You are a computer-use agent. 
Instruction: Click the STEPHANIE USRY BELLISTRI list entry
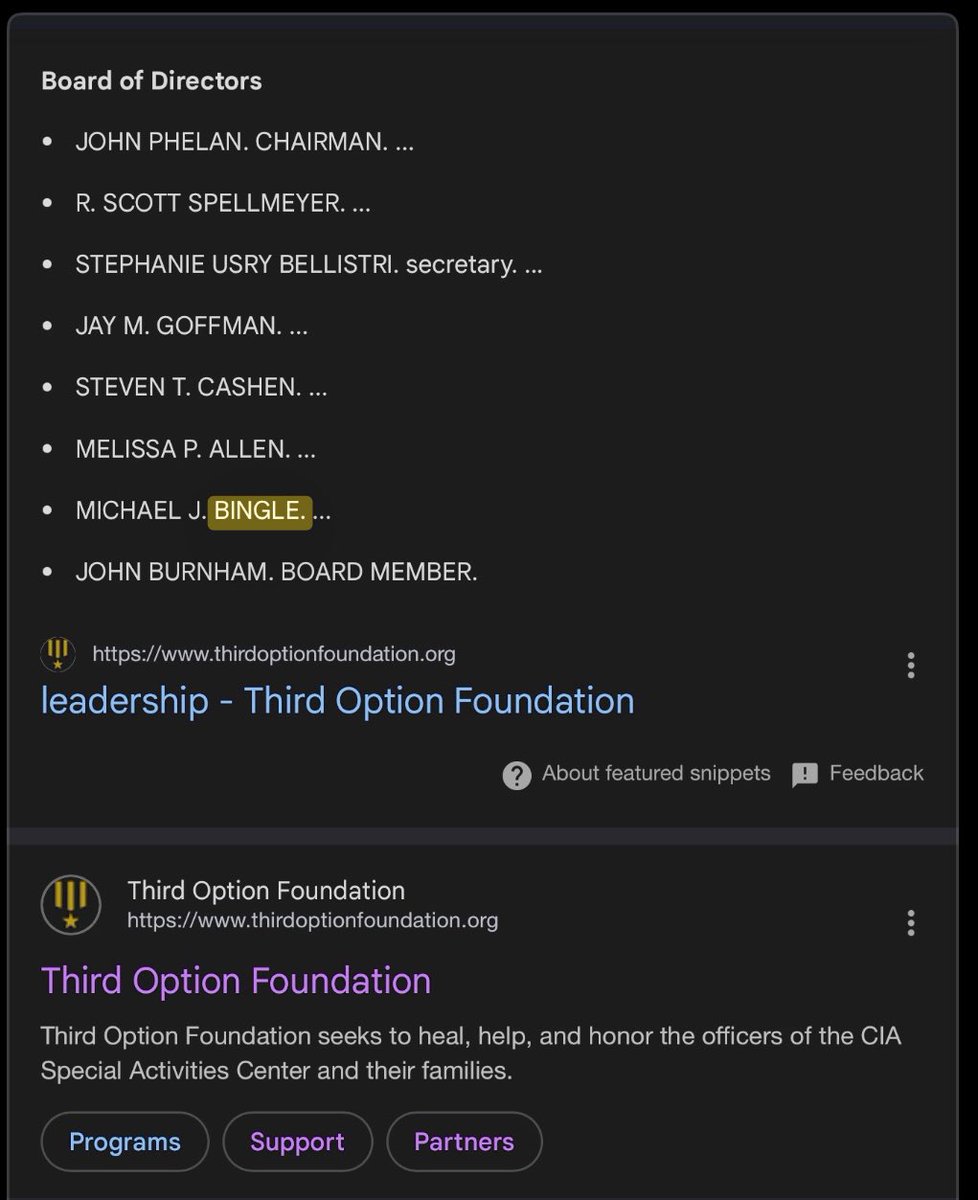tap(308, 265)
